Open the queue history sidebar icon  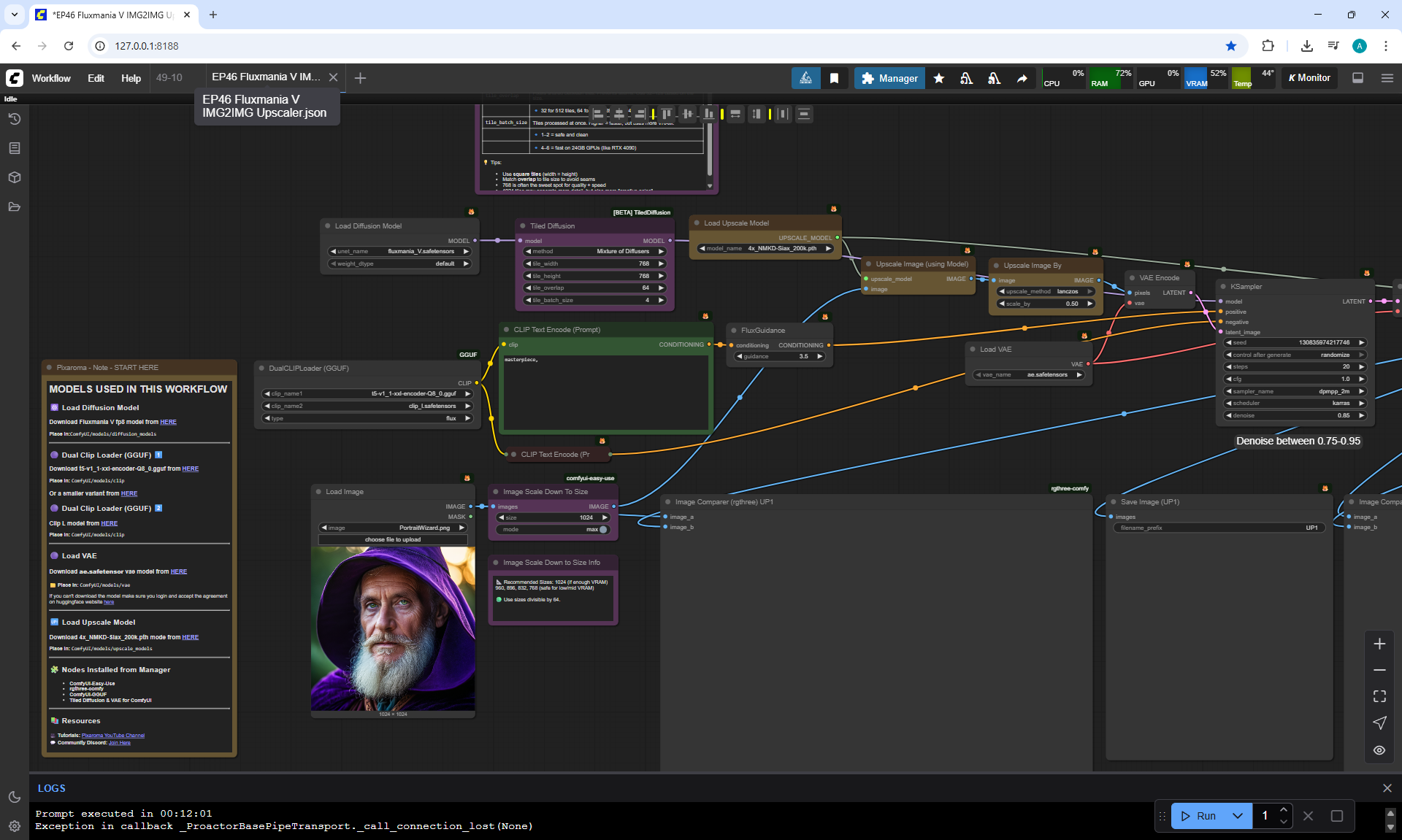14,119
